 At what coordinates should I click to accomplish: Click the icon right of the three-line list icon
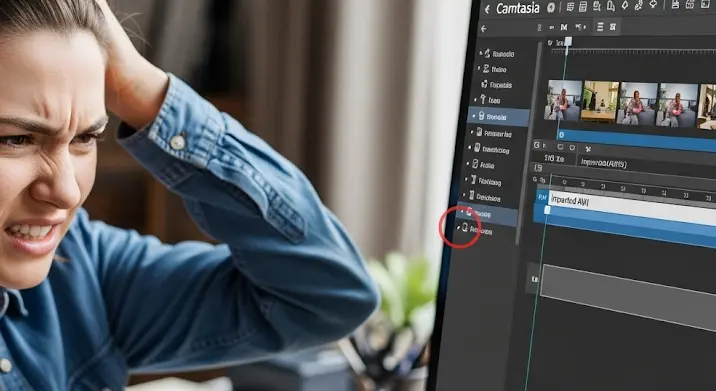[x=613, y=27]
